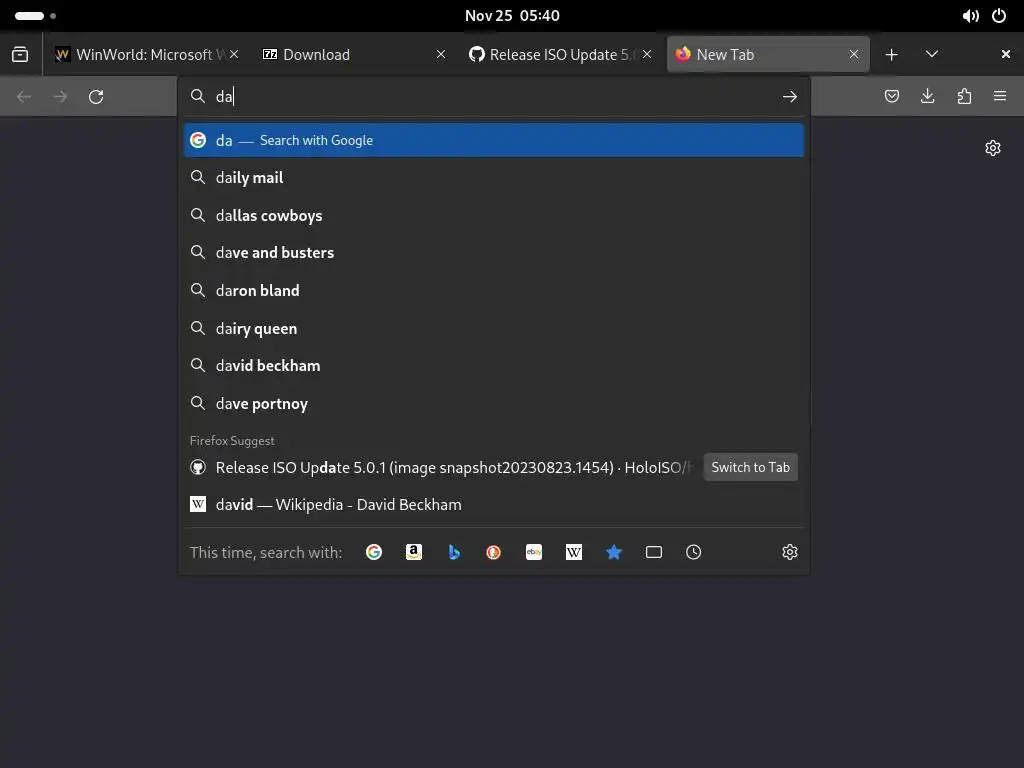
Task: Go forward with the forward arrow
Action: coord(60,97)
